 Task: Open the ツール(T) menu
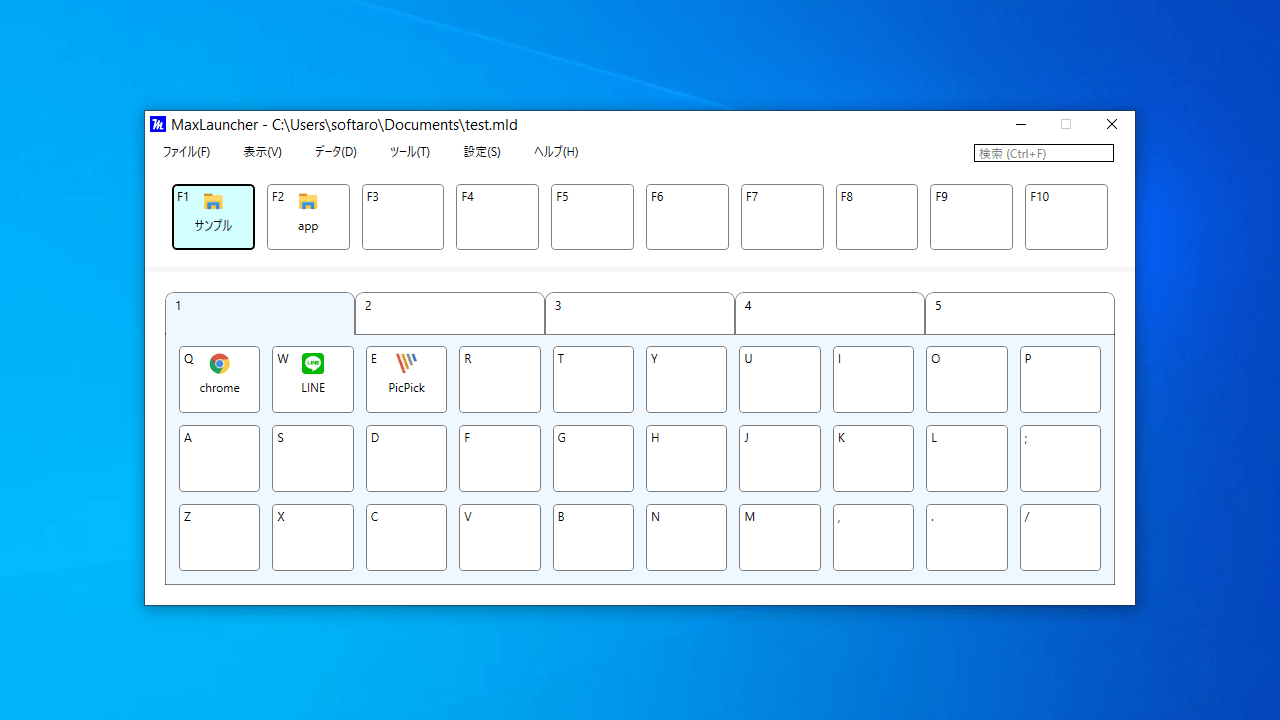click(409, 152)
